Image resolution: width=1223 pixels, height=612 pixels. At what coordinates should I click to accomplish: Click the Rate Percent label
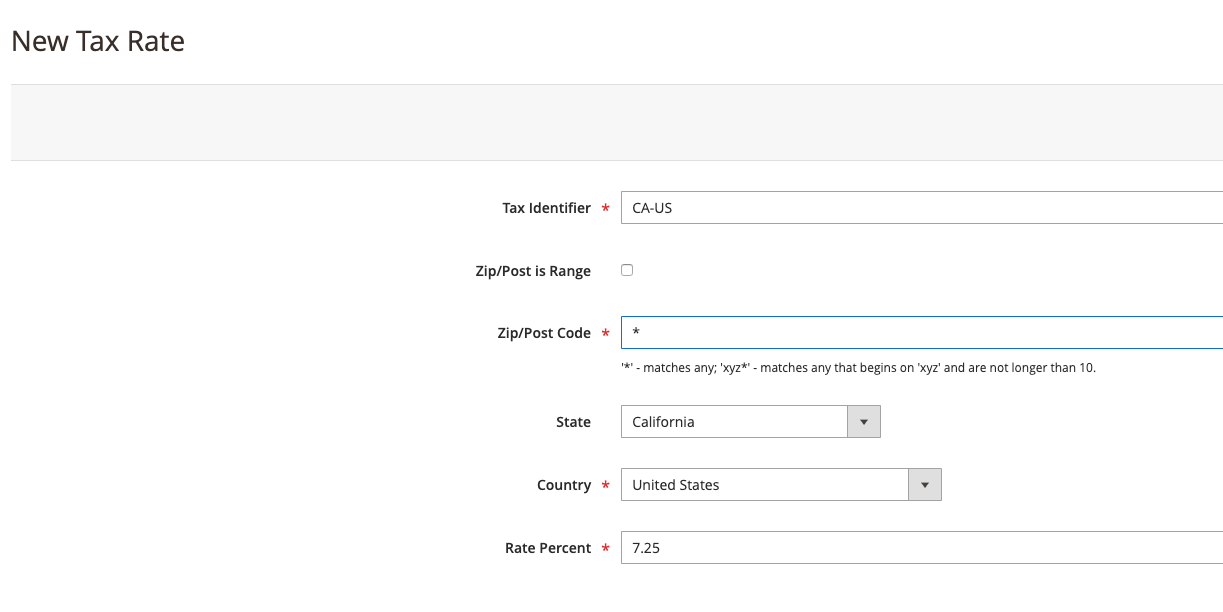click(x=548, y=548)
